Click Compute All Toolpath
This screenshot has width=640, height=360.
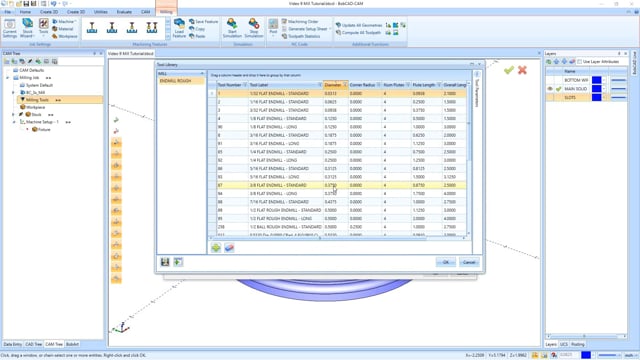(x=358, y=32)
